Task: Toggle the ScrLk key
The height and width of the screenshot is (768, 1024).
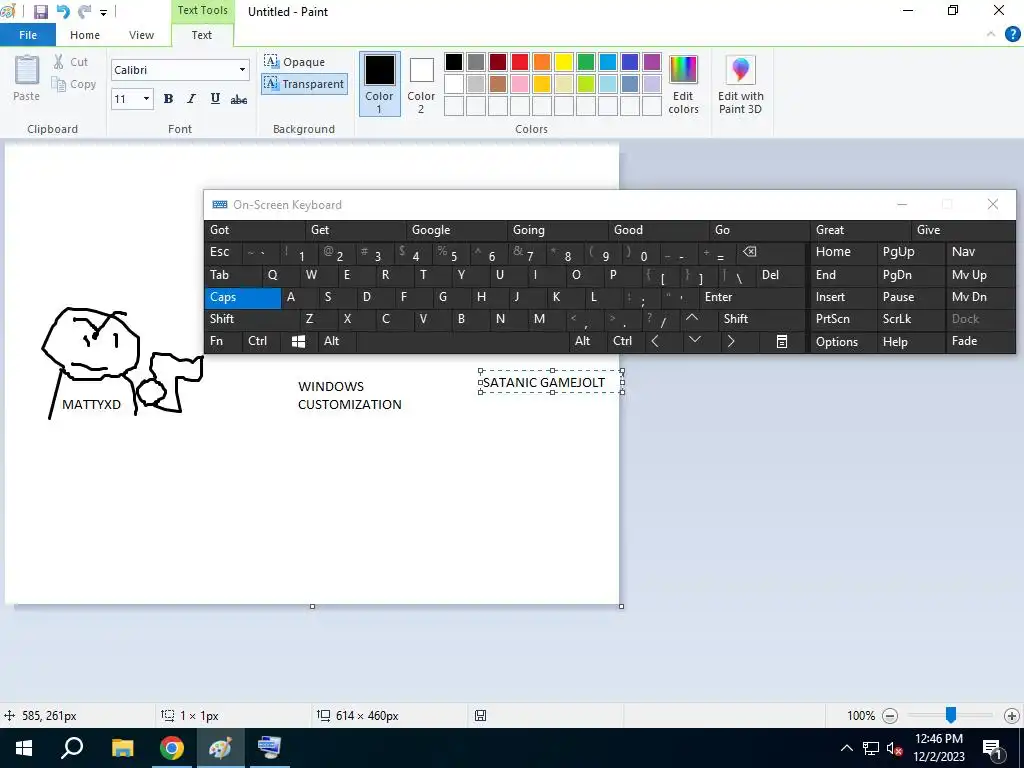Action: [910, 319]
